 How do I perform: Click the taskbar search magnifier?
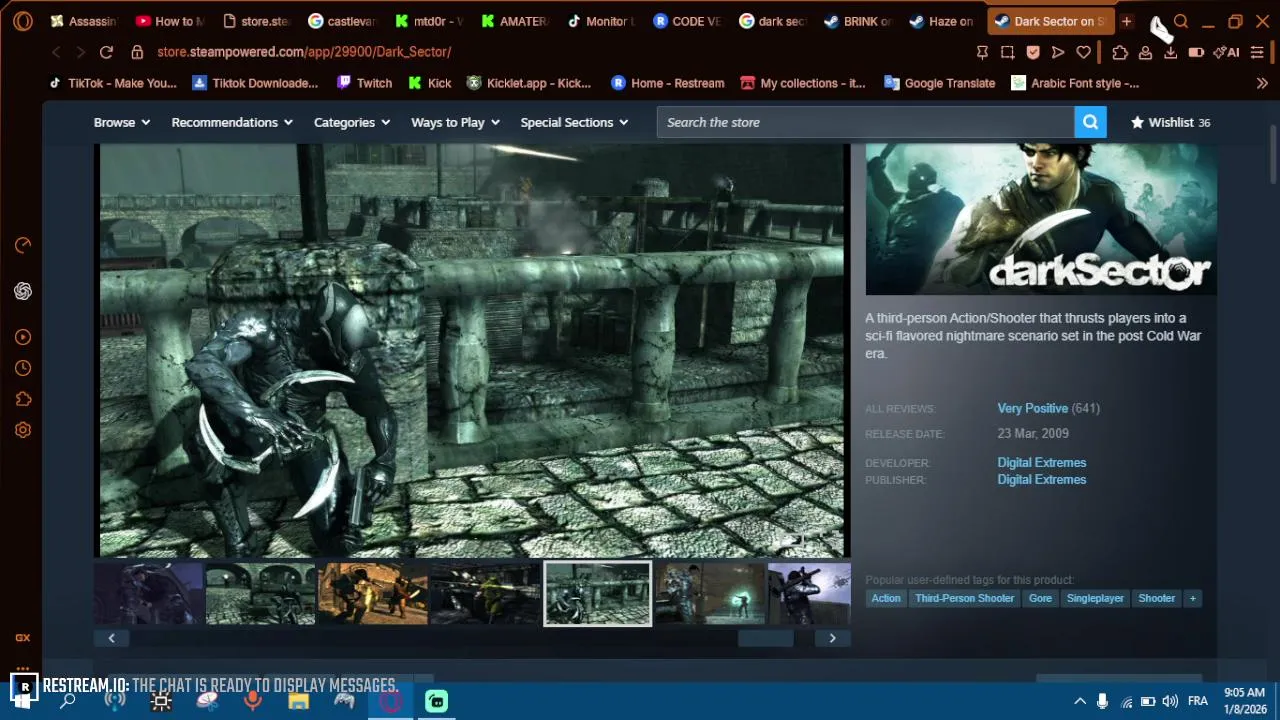68,701
